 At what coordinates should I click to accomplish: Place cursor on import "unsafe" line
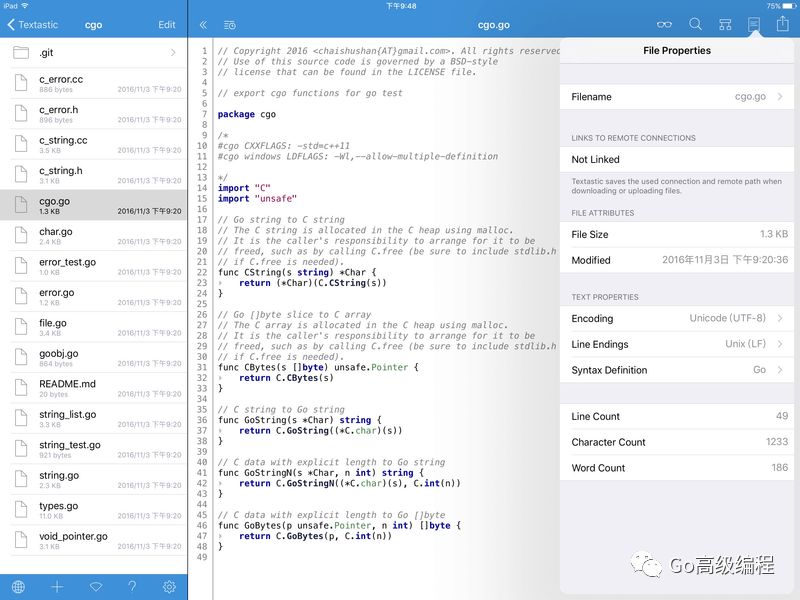257,198
